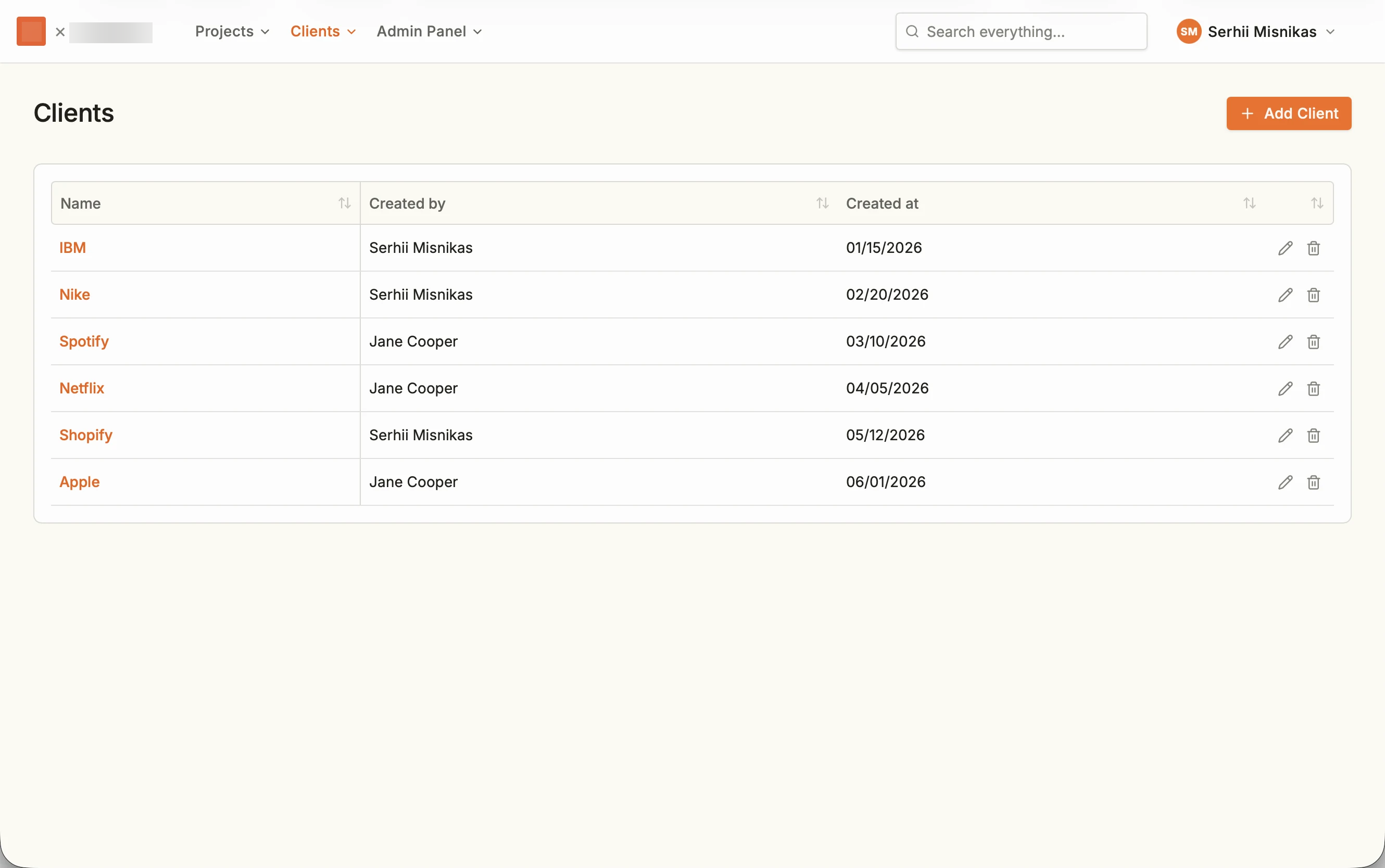
Task: Open the Shopify client link
Action: pyautogui.click(x=85, y=435)
